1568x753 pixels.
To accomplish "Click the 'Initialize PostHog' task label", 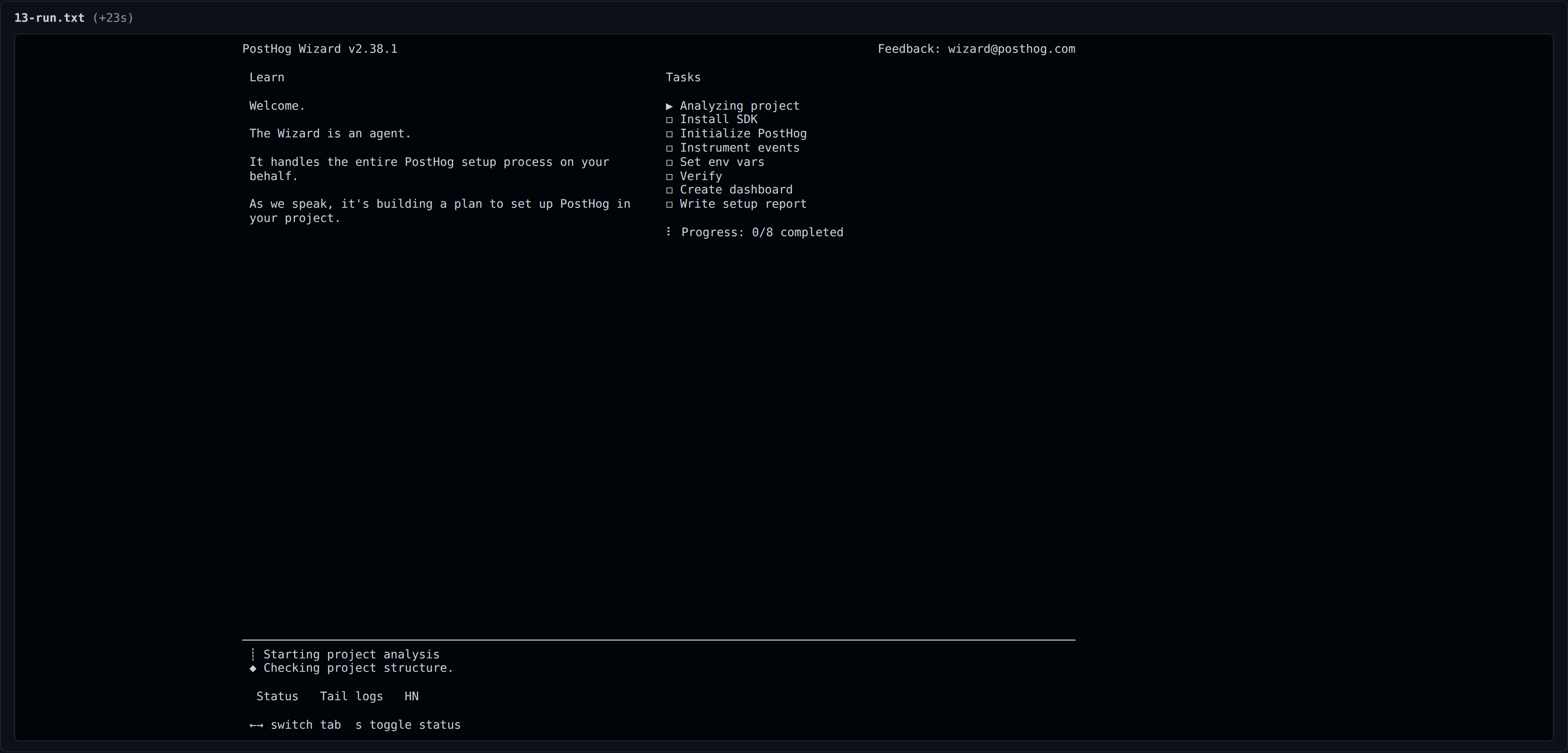I will [x=743, y=134].
